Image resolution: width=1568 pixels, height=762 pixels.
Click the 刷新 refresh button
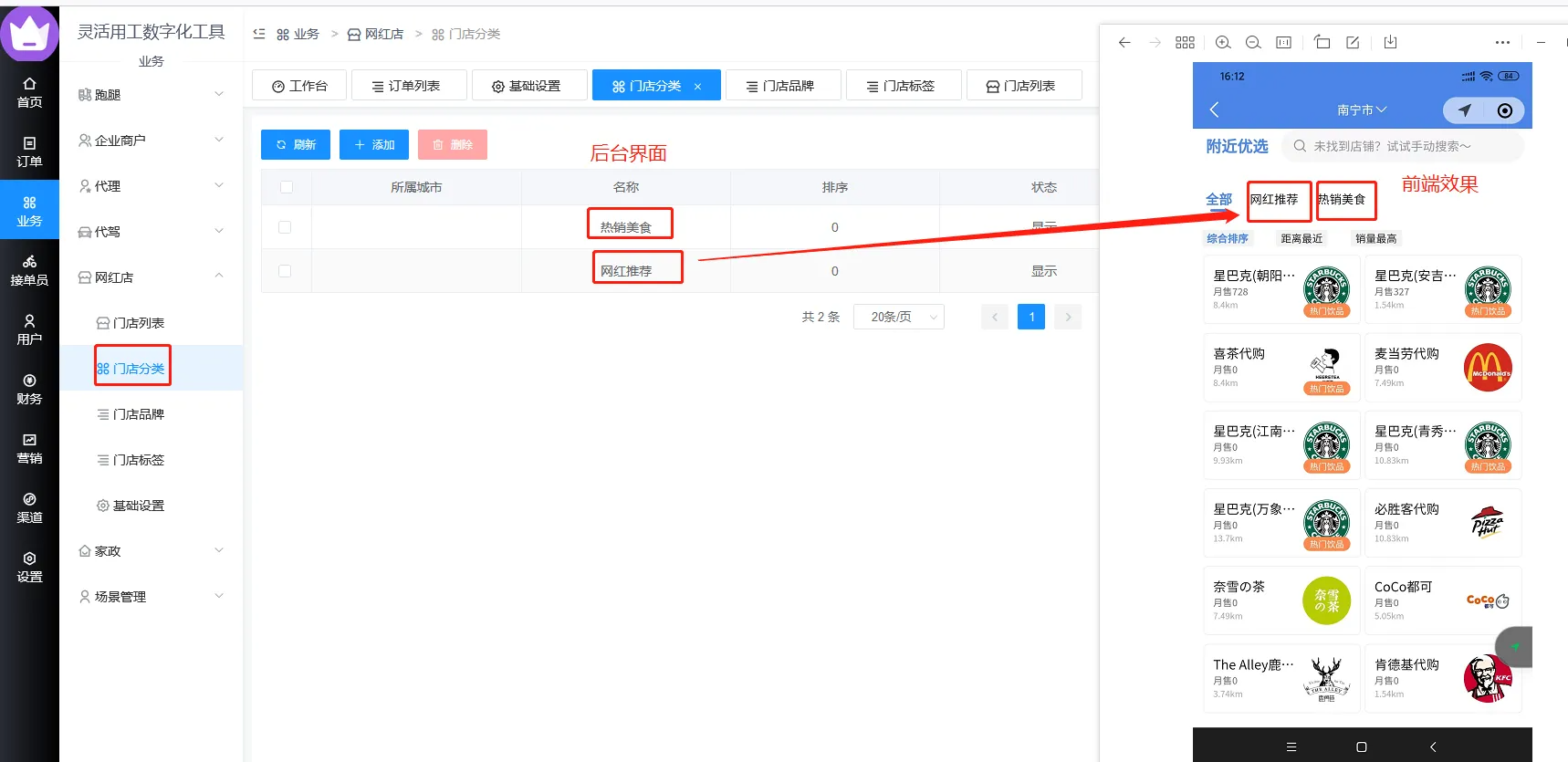[x=296, y=144]
